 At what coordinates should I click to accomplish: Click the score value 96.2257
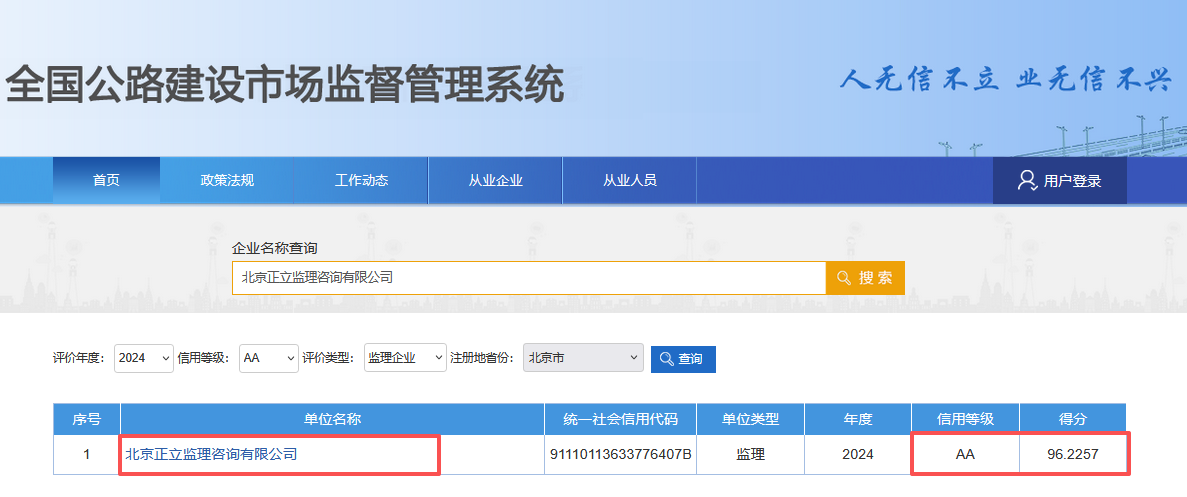pos(1072,454)
